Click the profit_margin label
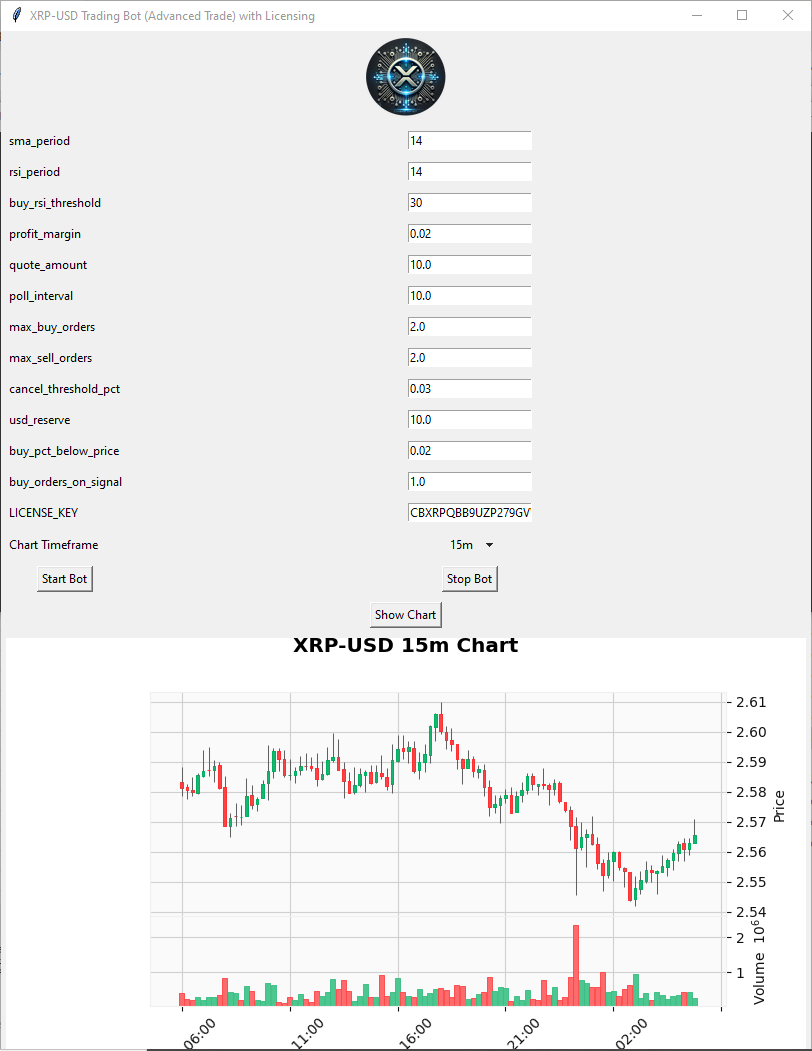Image resolution: width=812 pixels, height=1051 pixels. [45, 234]
